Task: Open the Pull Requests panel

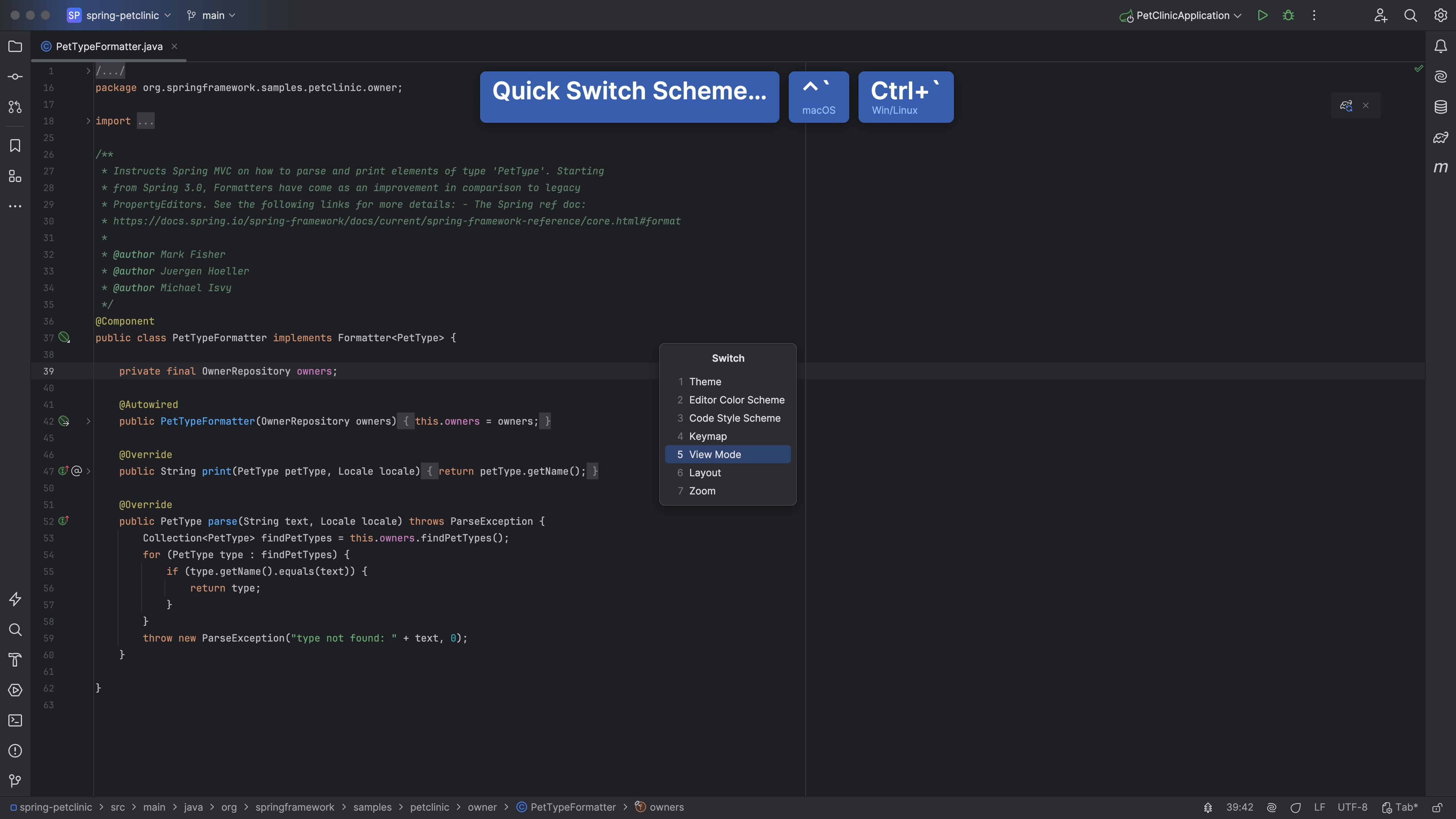Action: point(15,107)
